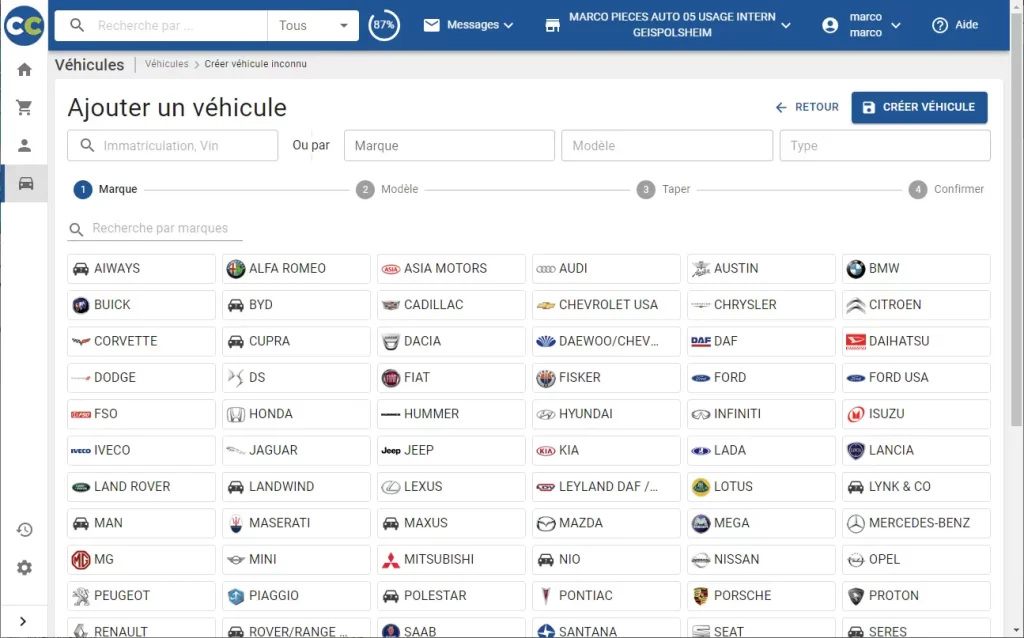Open the customers person icon in sidebar
This screenshot has height=638, width=1024.
click(24, 145)
